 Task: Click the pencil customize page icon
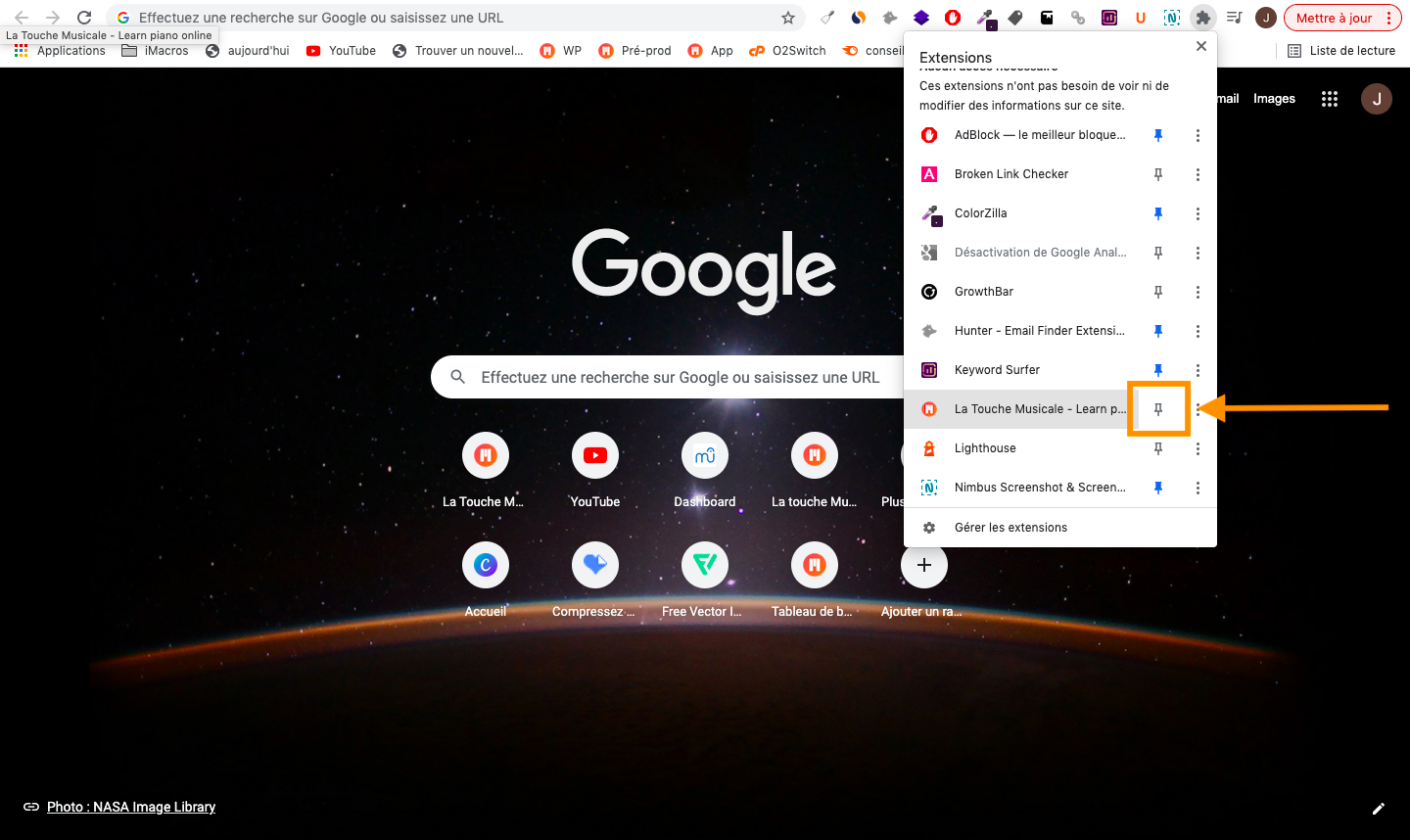1379,809
